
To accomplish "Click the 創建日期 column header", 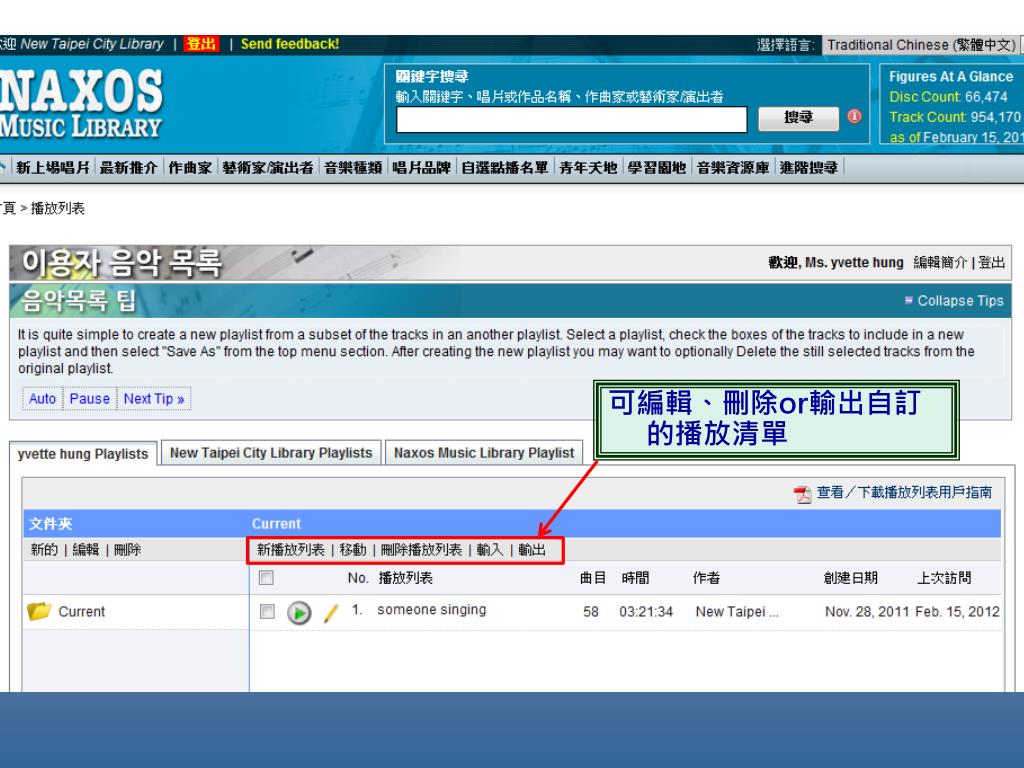I will tap(850, 578).
